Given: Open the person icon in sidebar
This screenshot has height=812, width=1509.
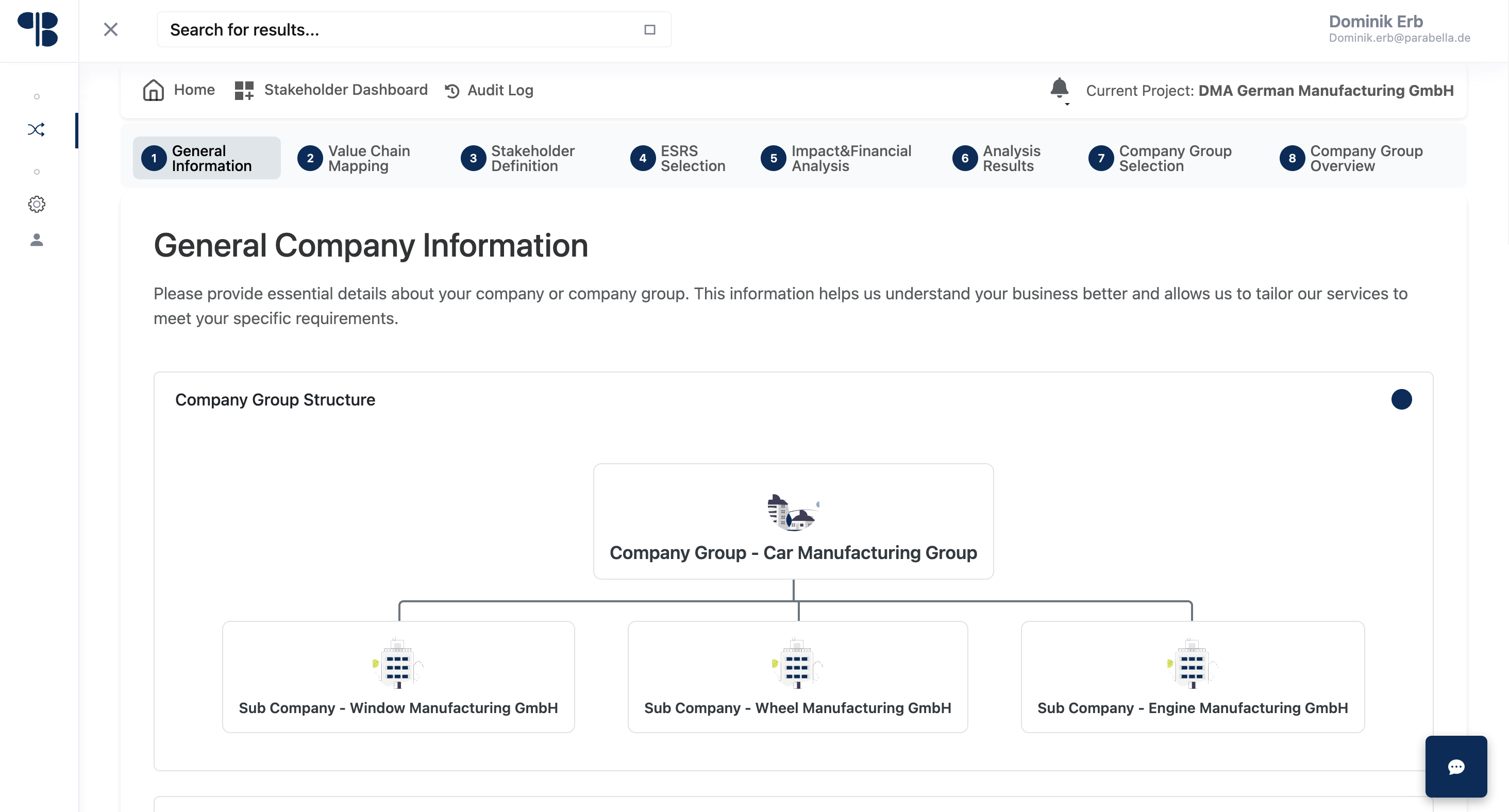Looking at the screenshot, I should point(36,240).
